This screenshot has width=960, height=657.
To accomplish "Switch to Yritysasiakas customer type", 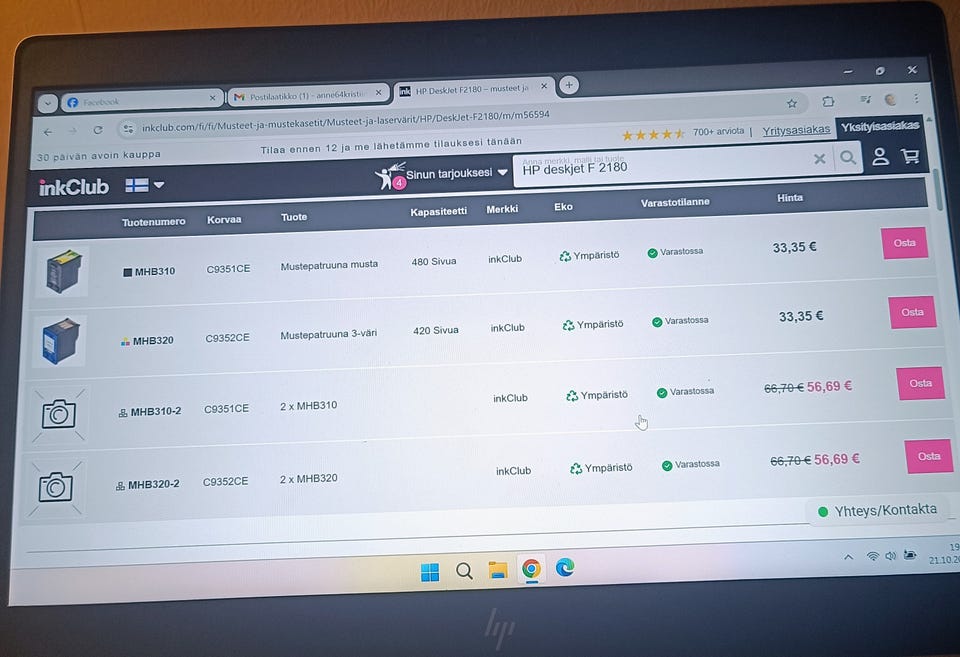I will pos(796,130).
